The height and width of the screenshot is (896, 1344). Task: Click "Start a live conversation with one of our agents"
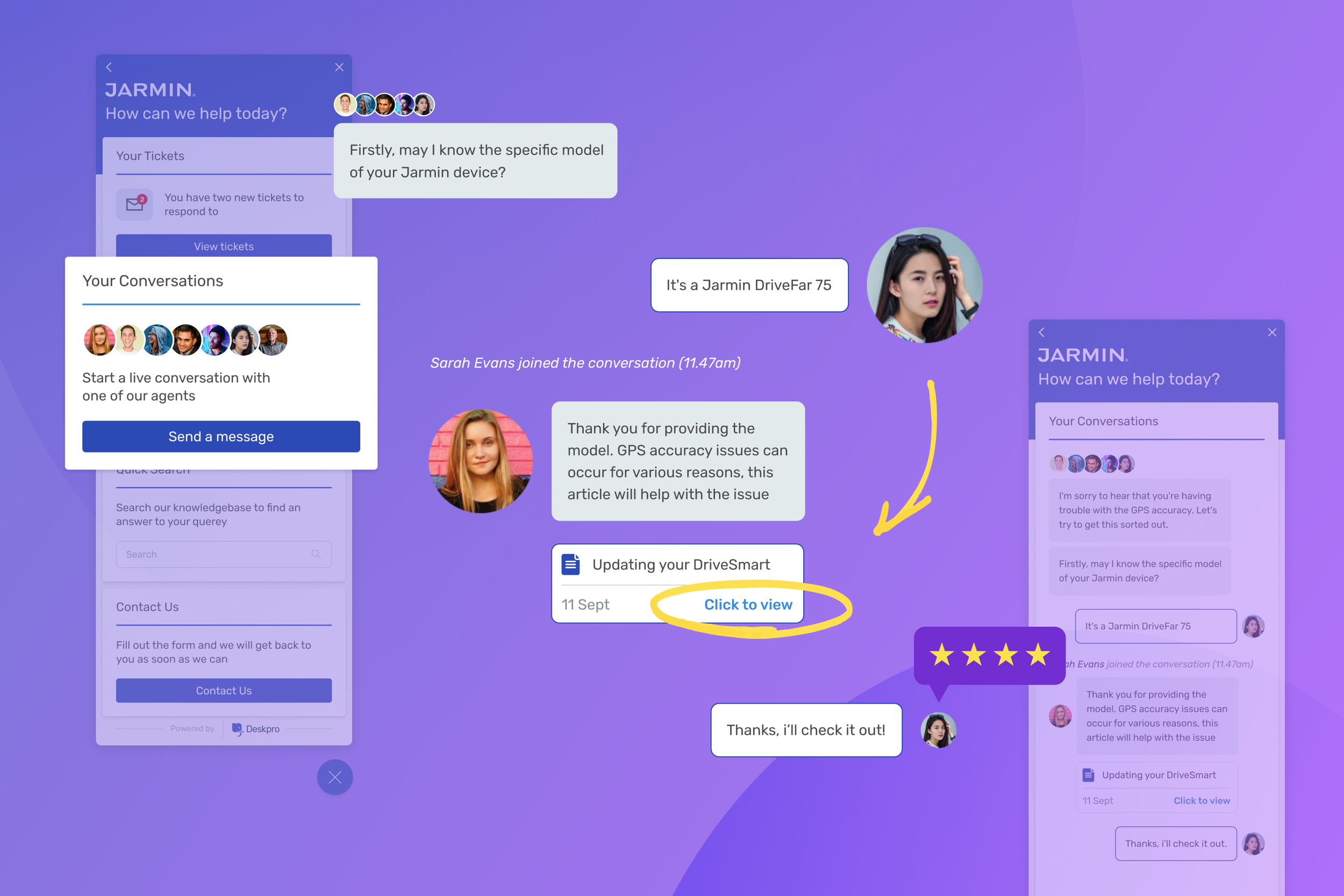point(176,386)
